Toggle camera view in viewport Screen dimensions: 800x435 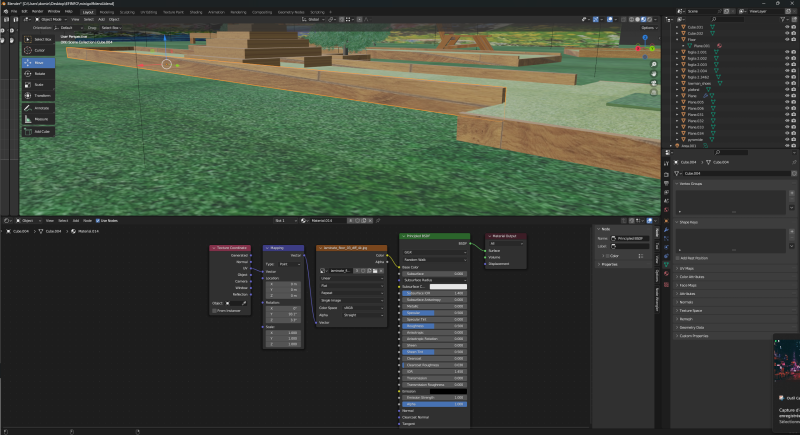654,83
